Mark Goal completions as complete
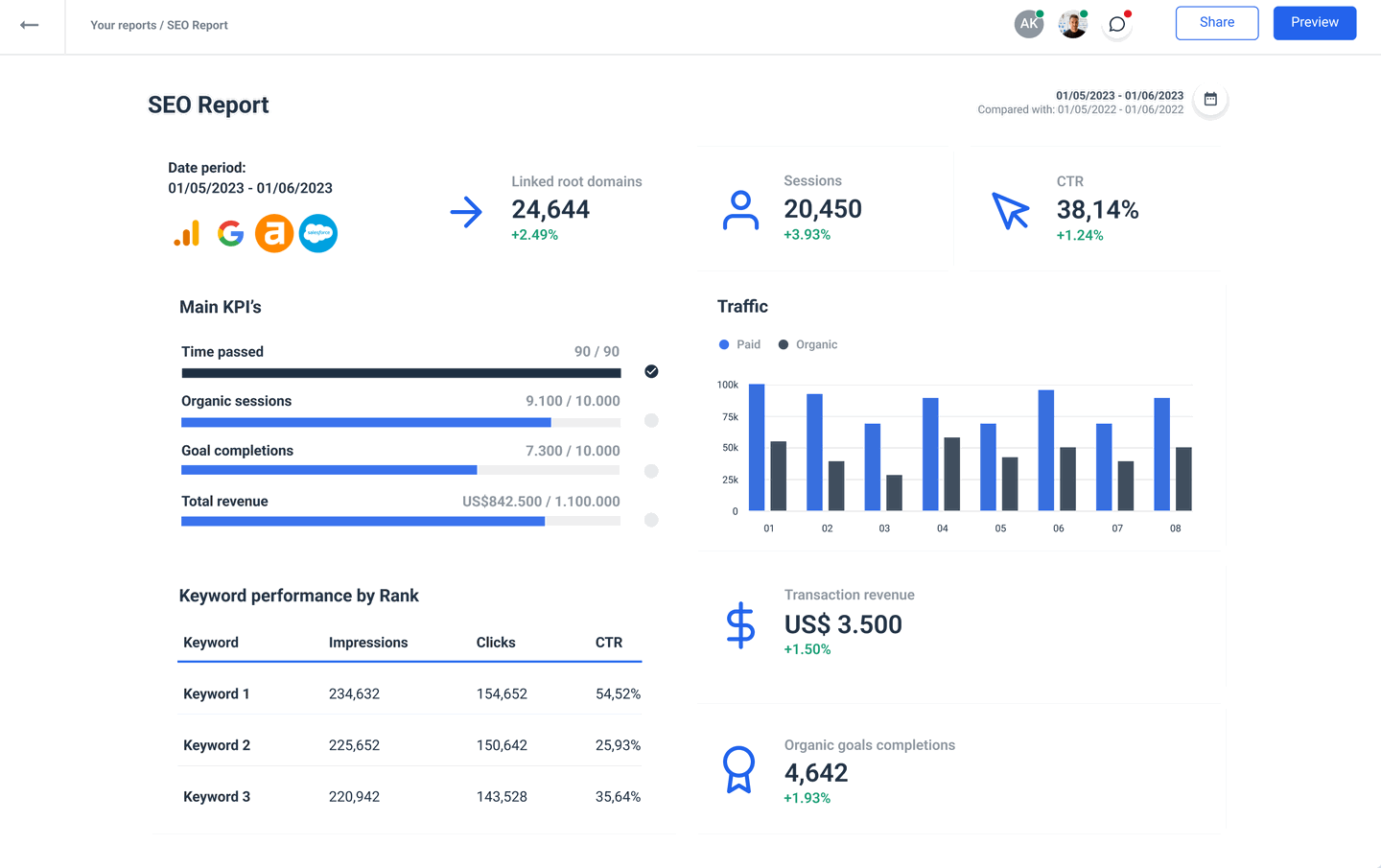 click(x=651, y=471)
